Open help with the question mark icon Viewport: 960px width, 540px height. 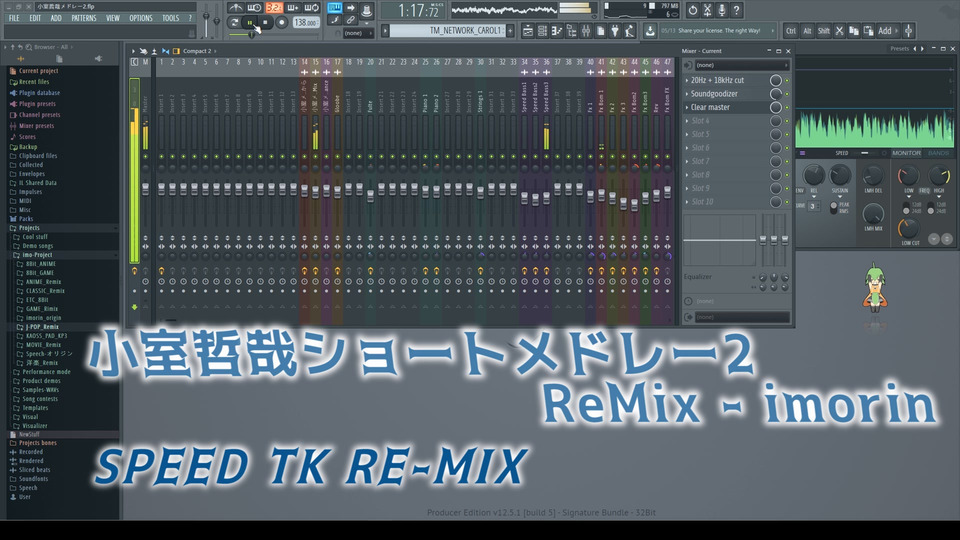737,10
